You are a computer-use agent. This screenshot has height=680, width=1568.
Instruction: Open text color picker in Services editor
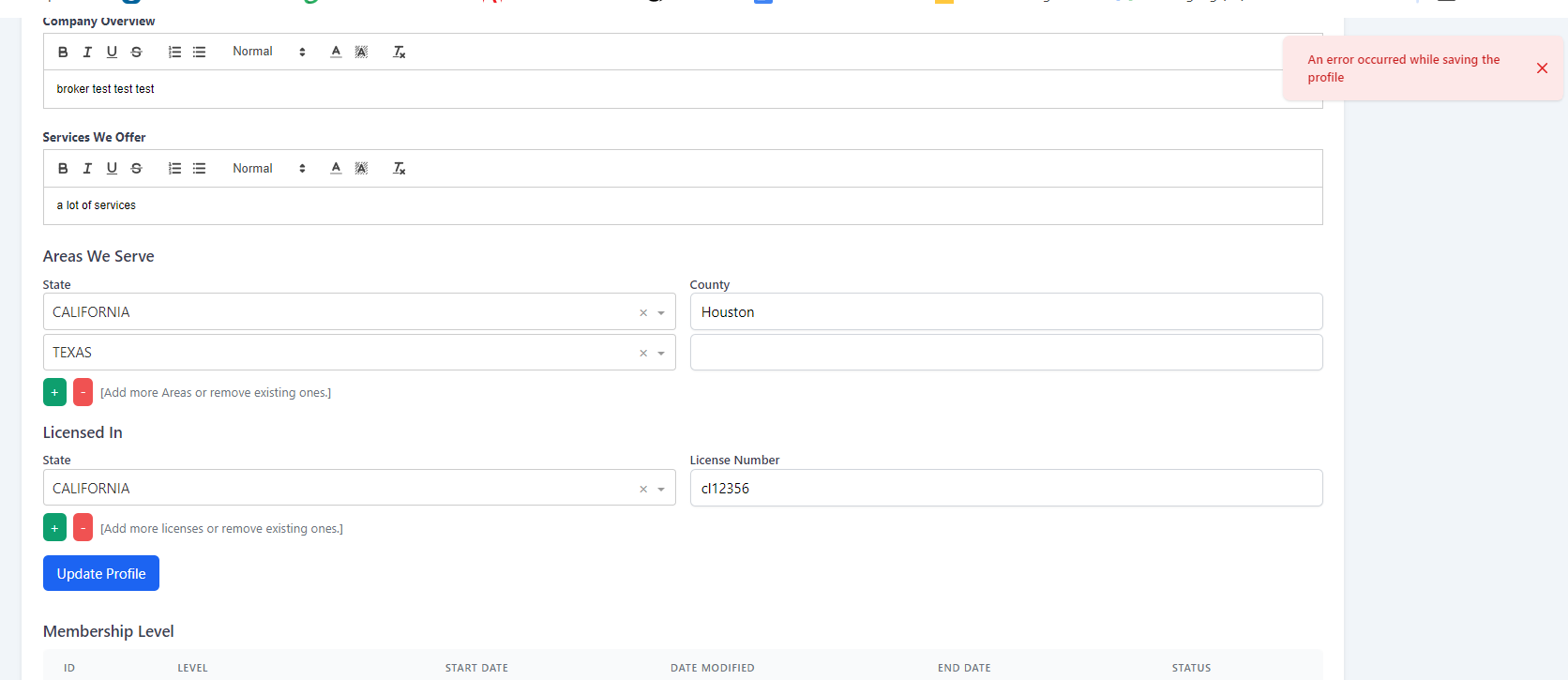click(336, 169)
